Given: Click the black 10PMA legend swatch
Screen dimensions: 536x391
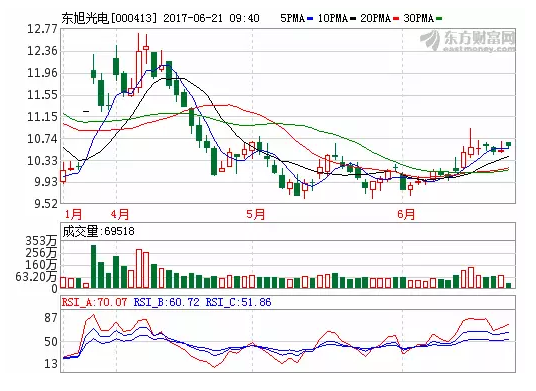Looking at the screenshot, I should pyautogui.click(x=353, y=19).
